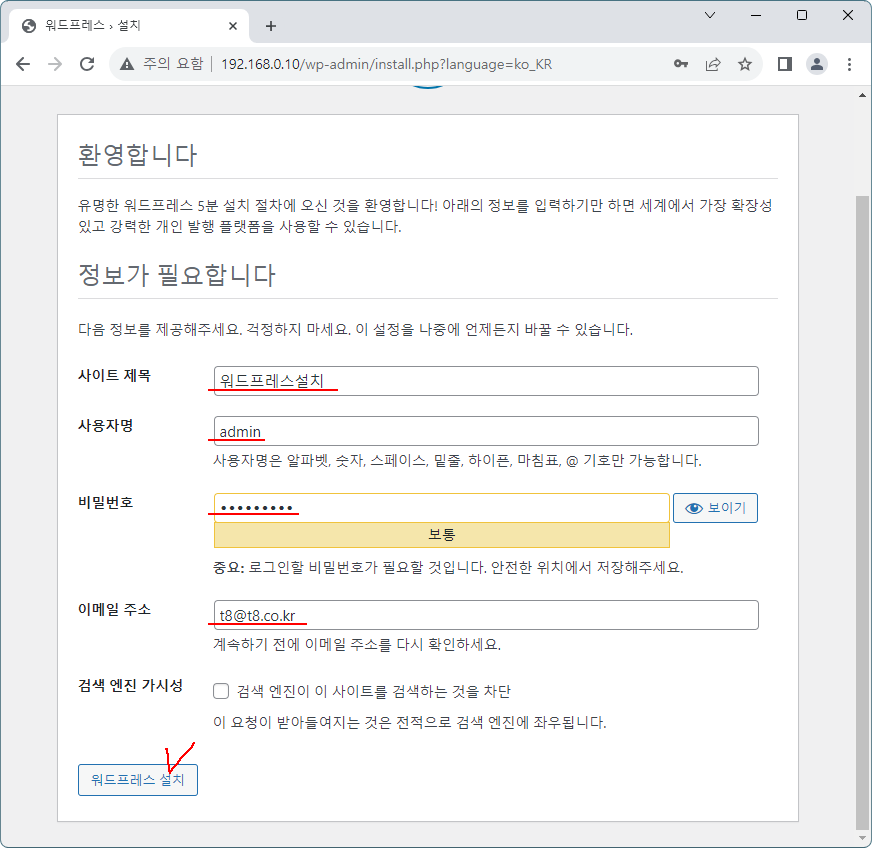The image size is (872, 848).
Task: Focus the address bar URL
Action: (387, 64)
